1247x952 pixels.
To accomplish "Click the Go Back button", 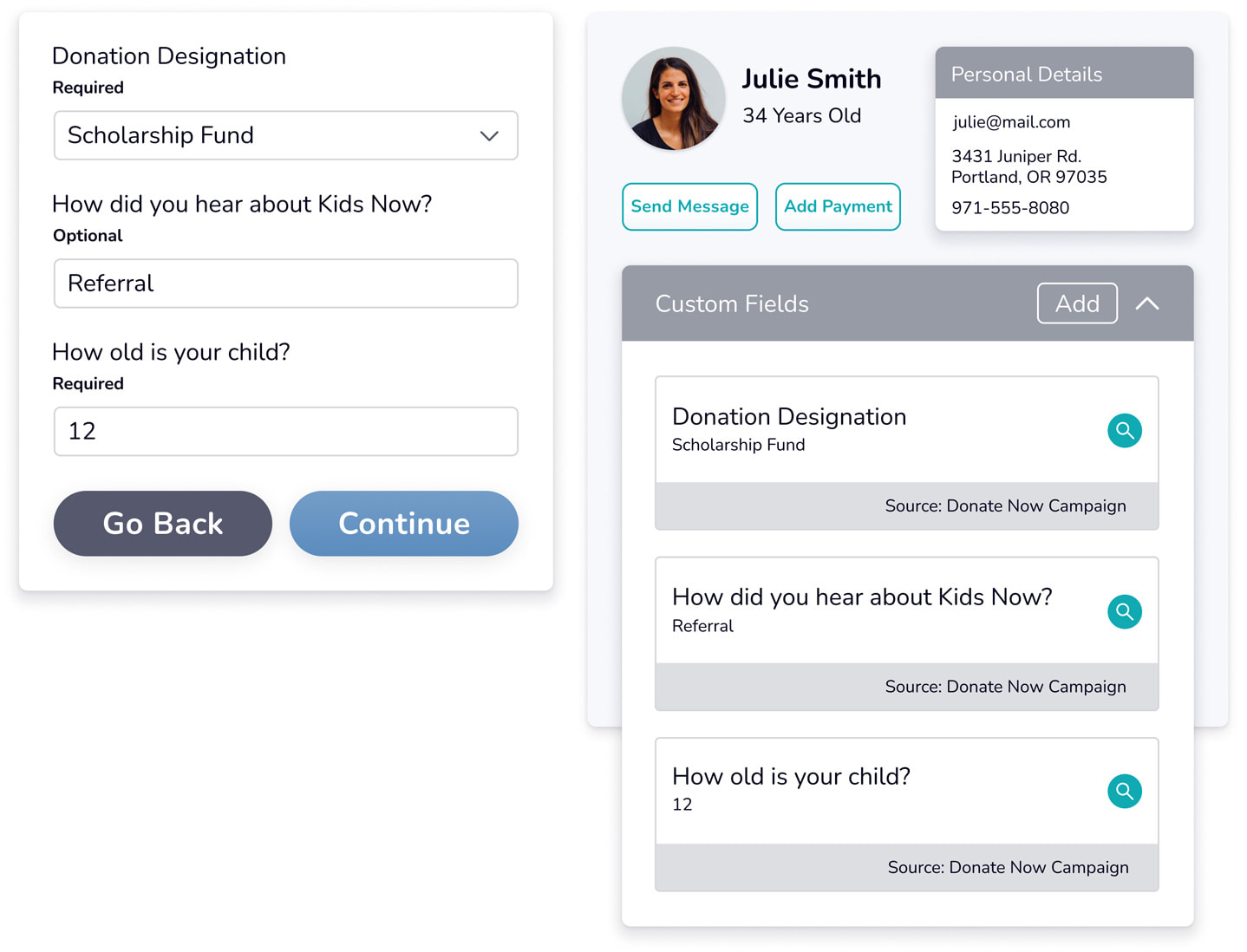I will click(x=163, y=523).
